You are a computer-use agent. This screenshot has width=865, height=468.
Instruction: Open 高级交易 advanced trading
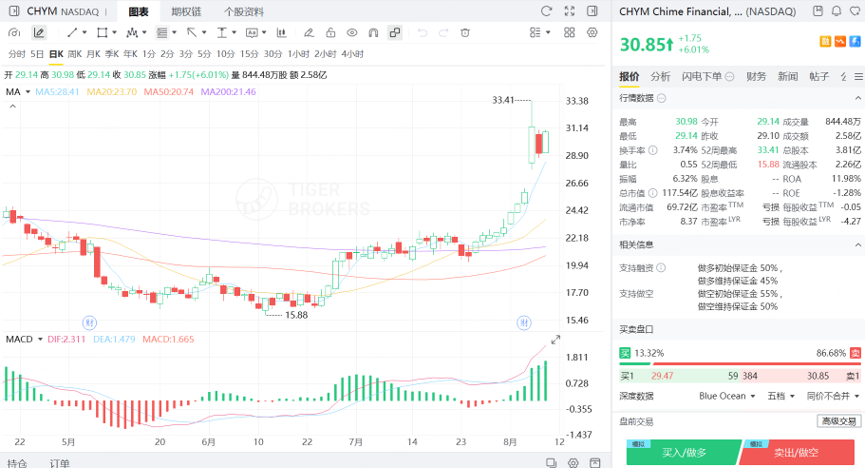839,421
